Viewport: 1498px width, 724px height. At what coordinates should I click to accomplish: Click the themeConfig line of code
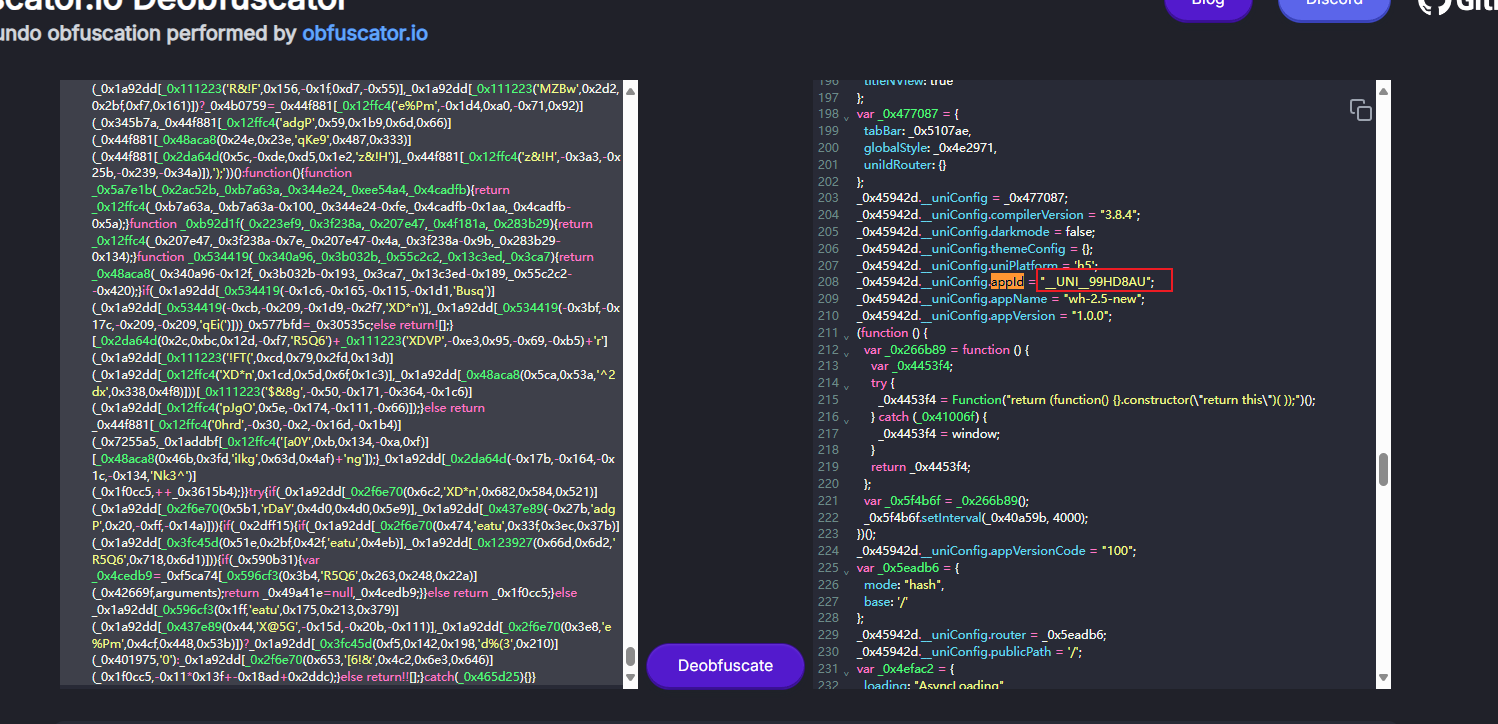click(975, 249)
